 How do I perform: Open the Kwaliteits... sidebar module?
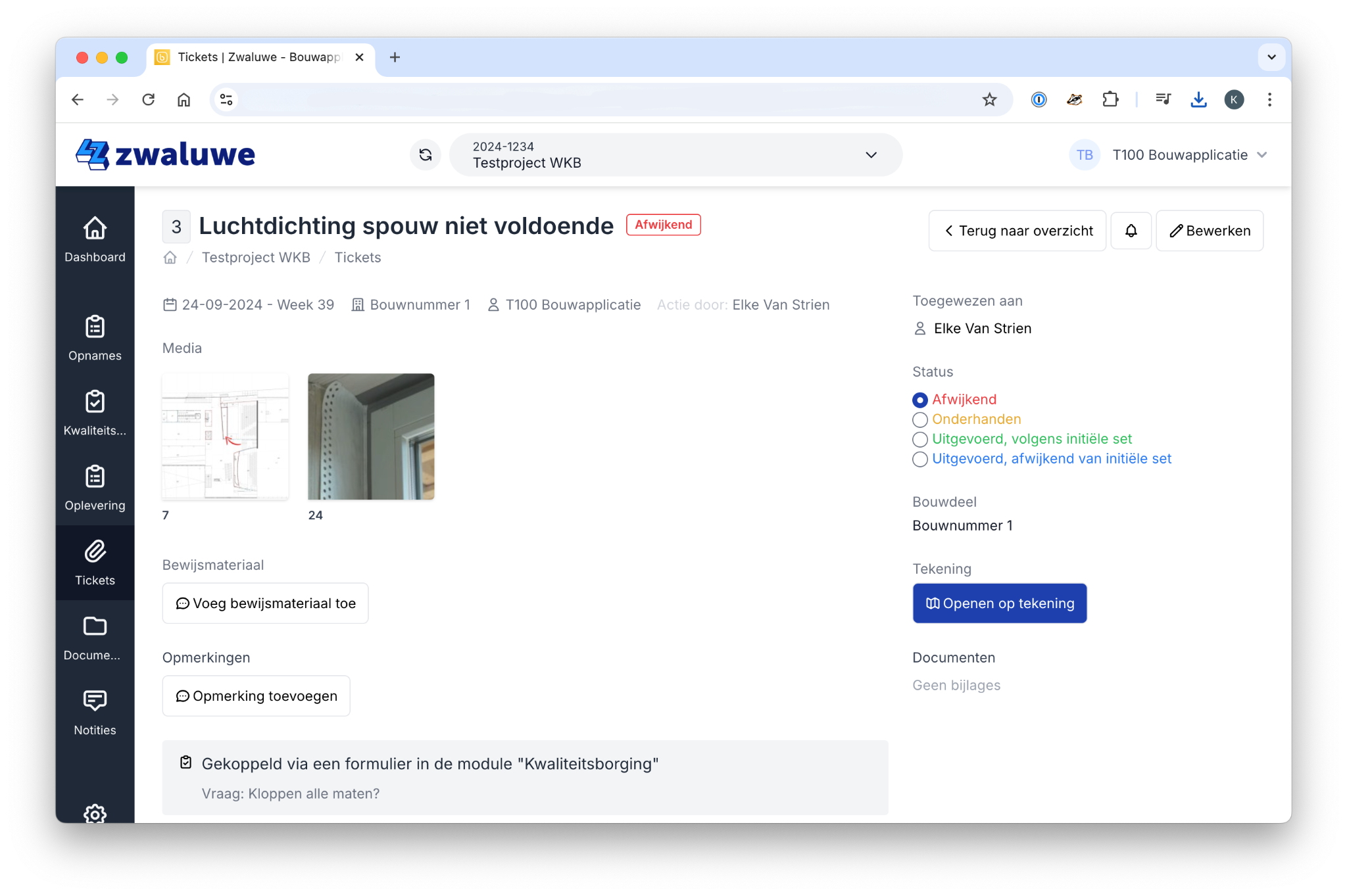coord(95,413)
